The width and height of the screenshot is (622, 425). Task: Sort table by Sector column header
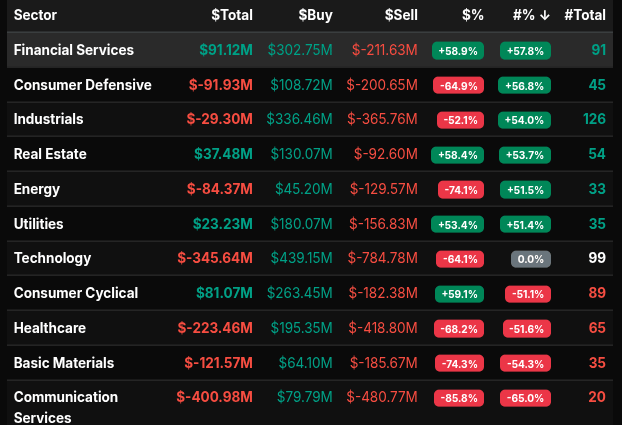tap(36, 15)
